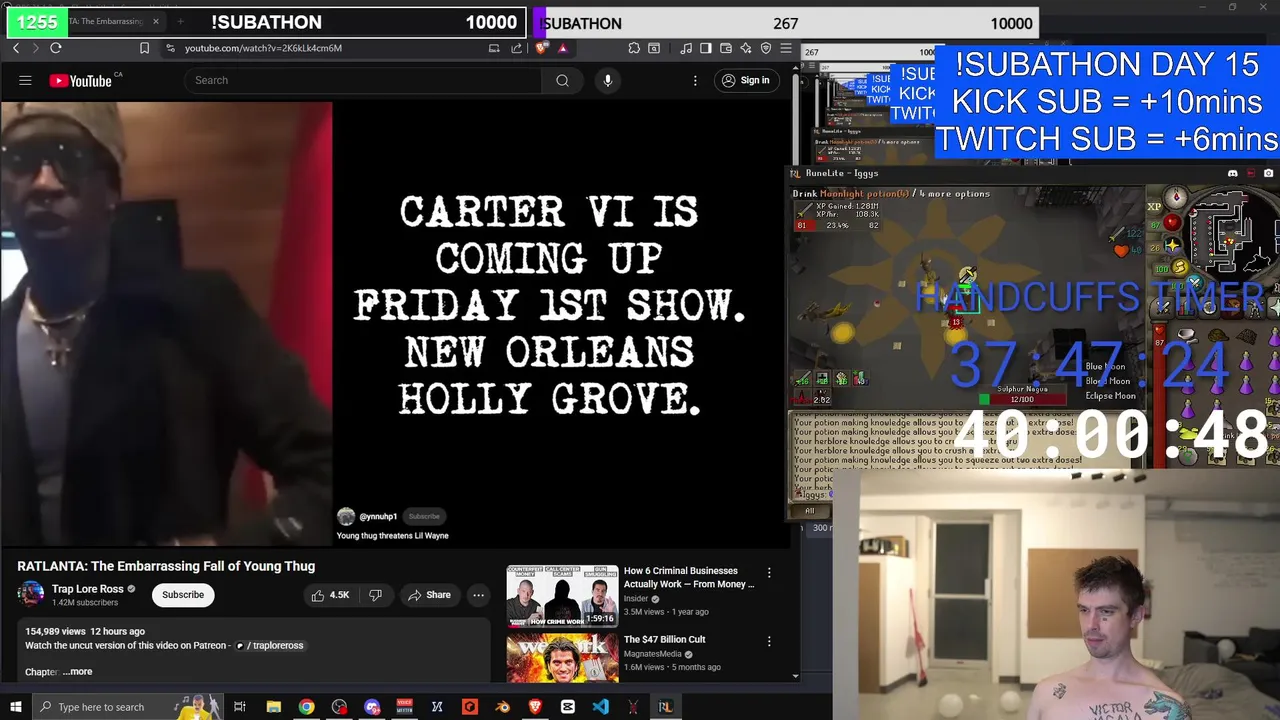Viewport: 1280px width, 720px height.
Task: Open Blender from the taskbar
Action: pyautogui.click(x=502, y=707)
